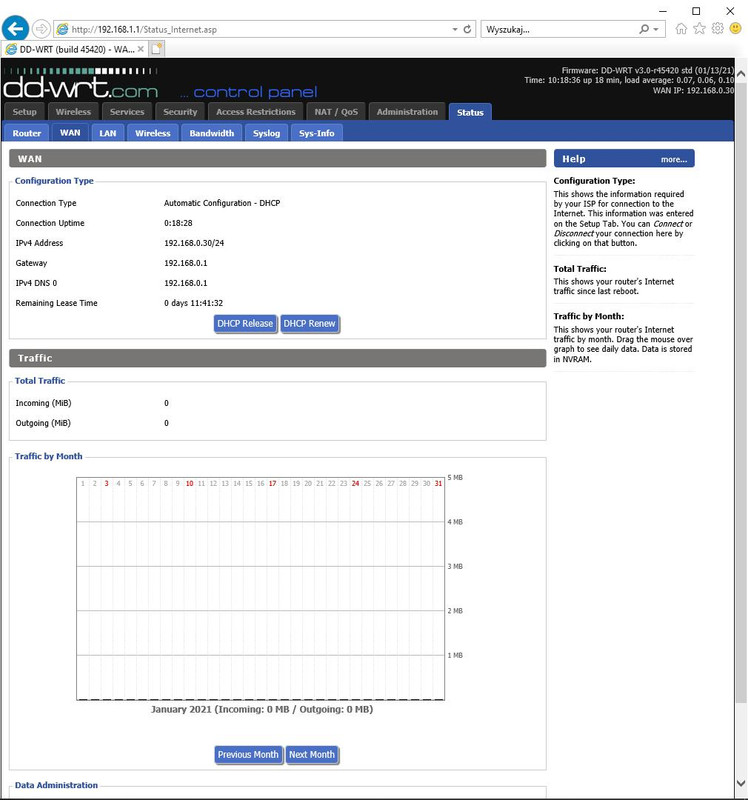This screenshot has height=800, width=748.
Task: Click the search magnifier icon
Action: 644,29
